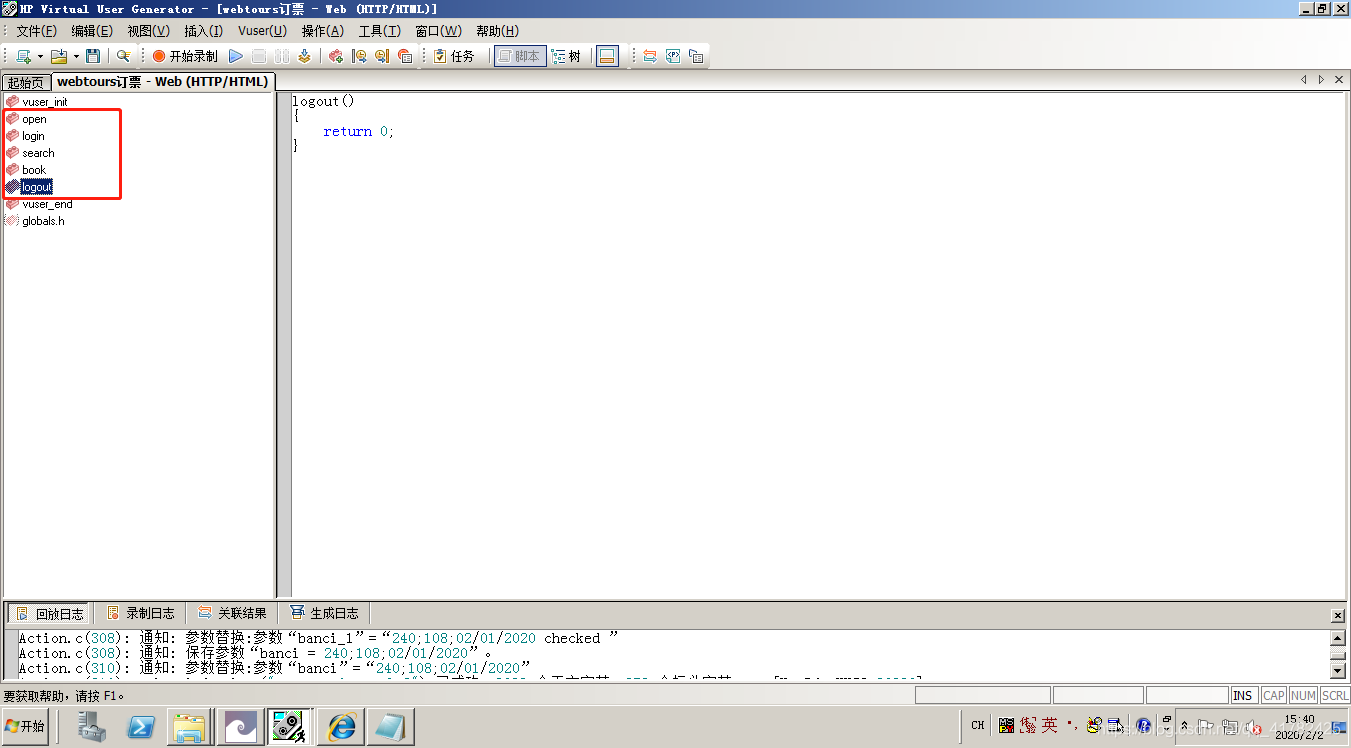1351x748 pixels.
Task: Click the log scrollbar down arrow
Action: click(1338, 671)
